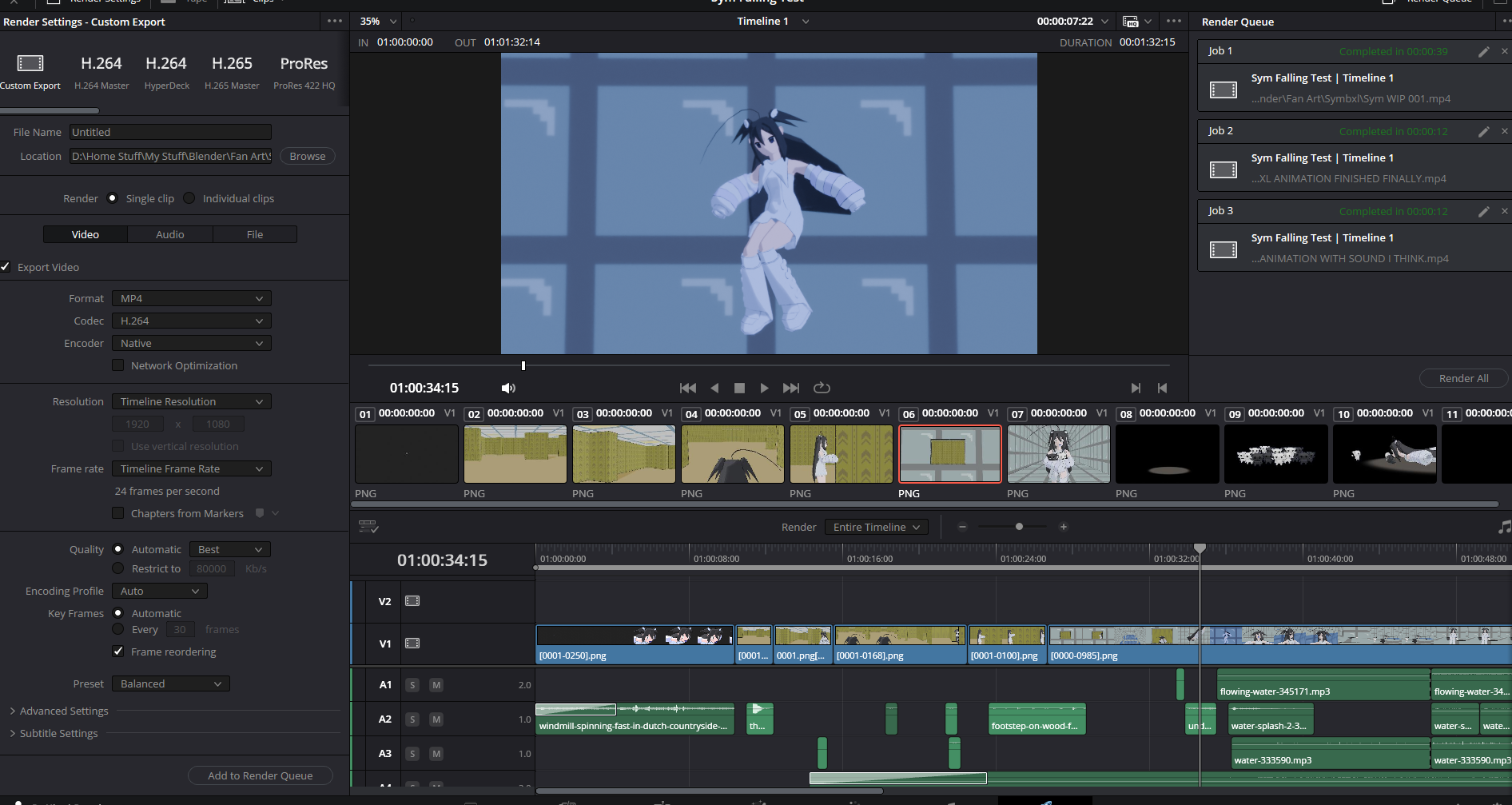This screenshot has height=805, width=1512.
Task: Click Render All button
Action: pyautogui.click(x=1463, y=378)
